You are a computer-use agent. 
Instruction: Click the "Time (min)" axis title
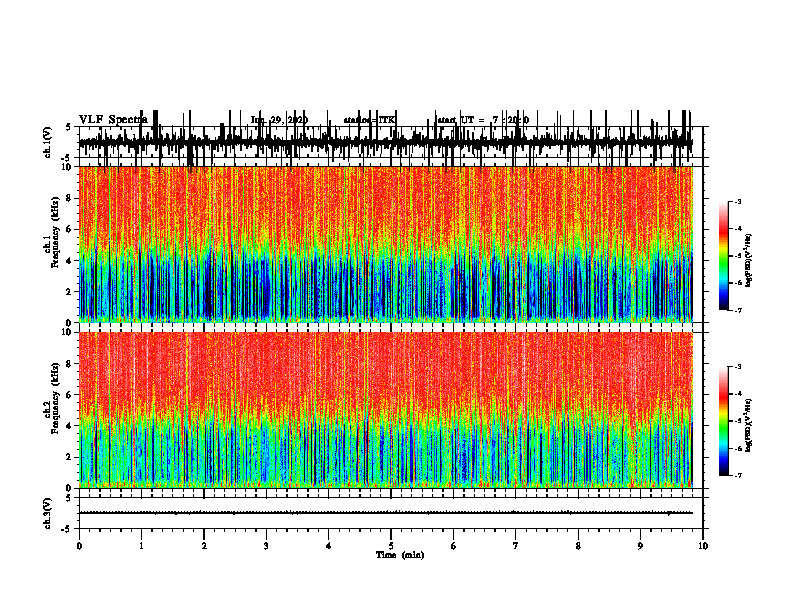[x=400, y=555]
